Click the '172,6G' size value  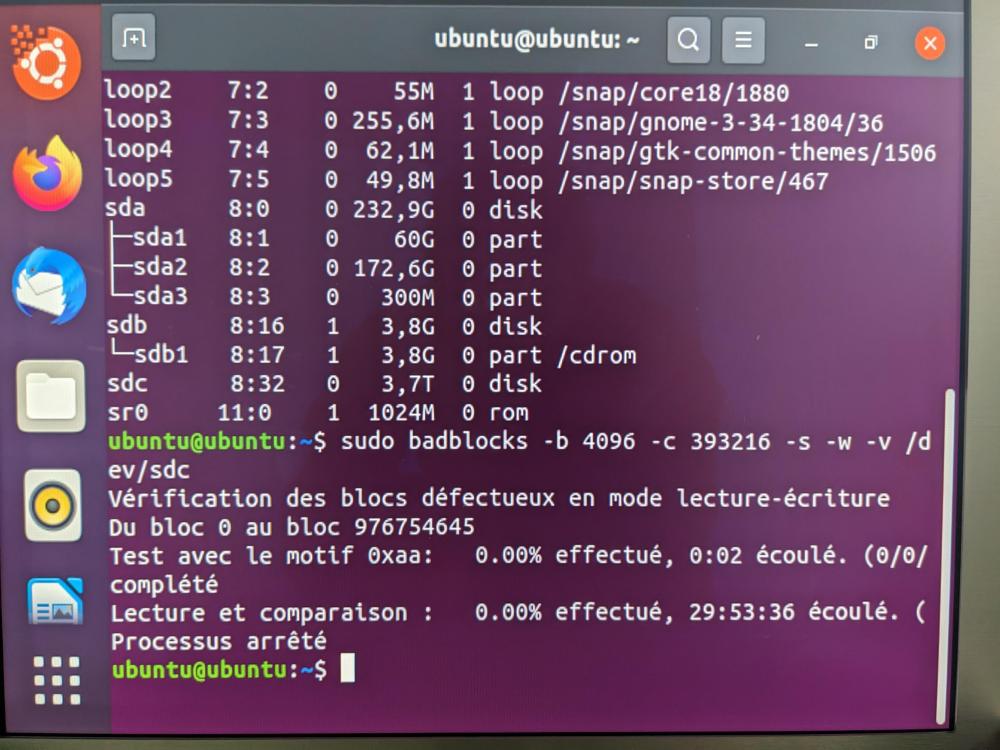tap(394, 268)
